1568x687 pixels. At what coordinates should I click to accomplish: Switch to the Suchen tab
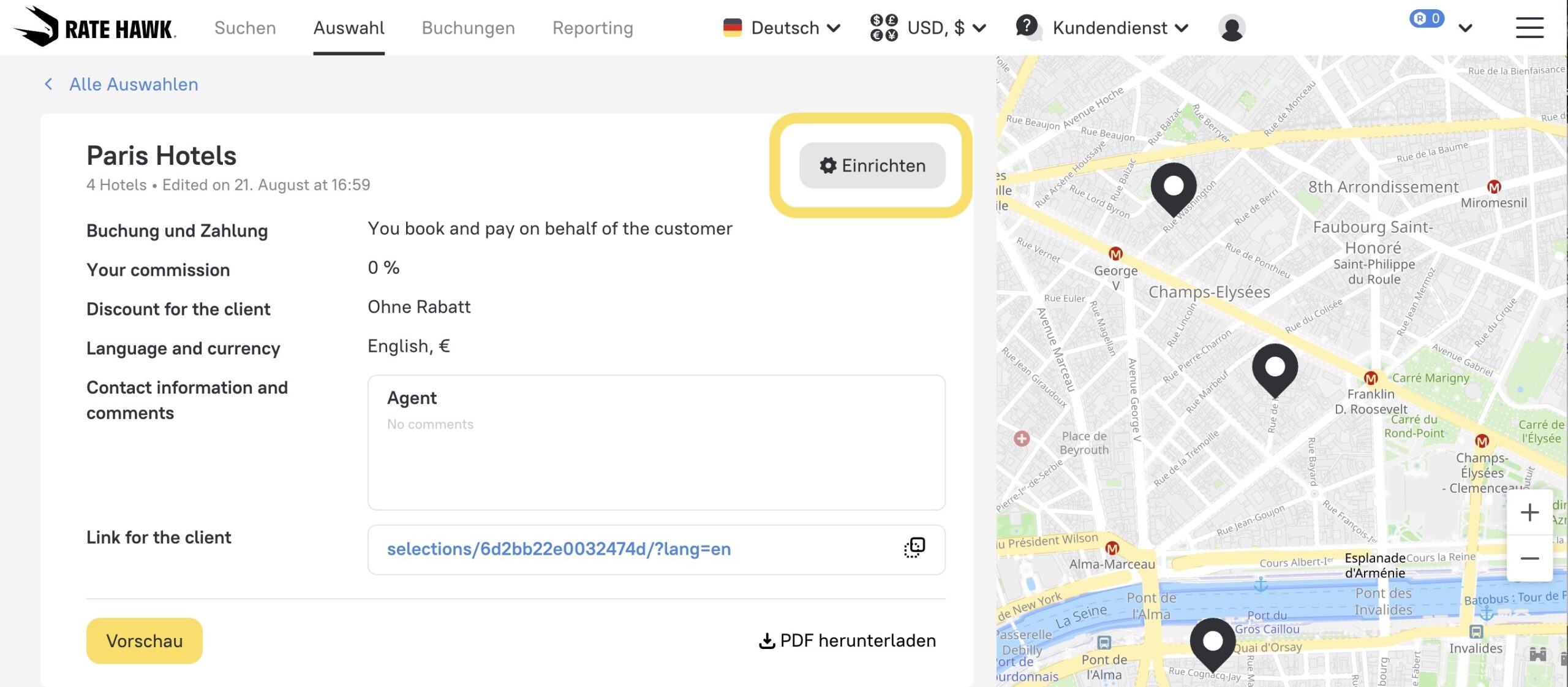coord(245,28)
